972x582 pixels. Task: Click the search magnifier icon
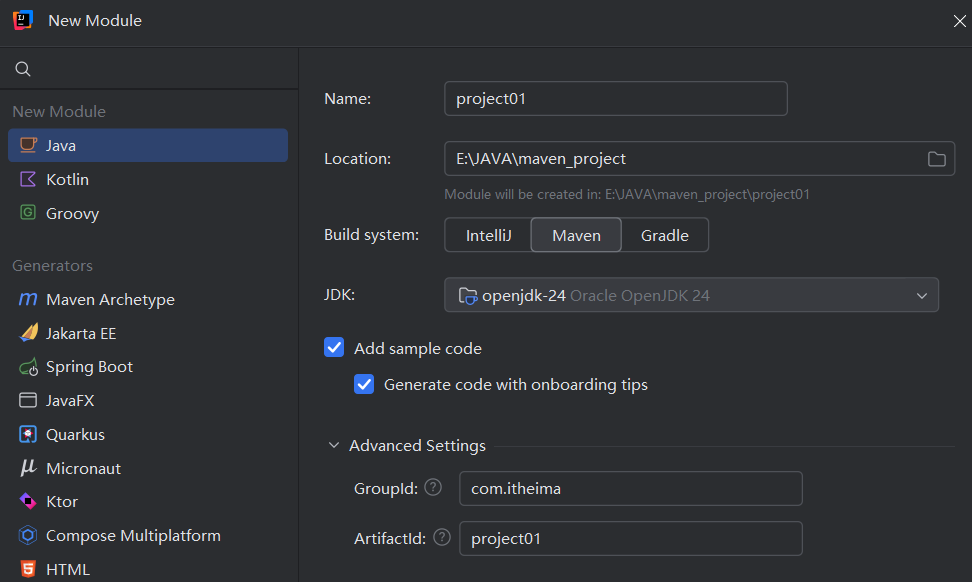23,69
